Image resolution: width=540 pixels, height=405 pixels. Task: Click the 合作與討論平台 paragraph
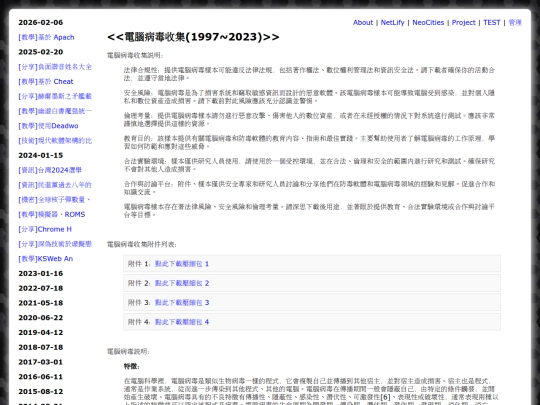point(309,188)
